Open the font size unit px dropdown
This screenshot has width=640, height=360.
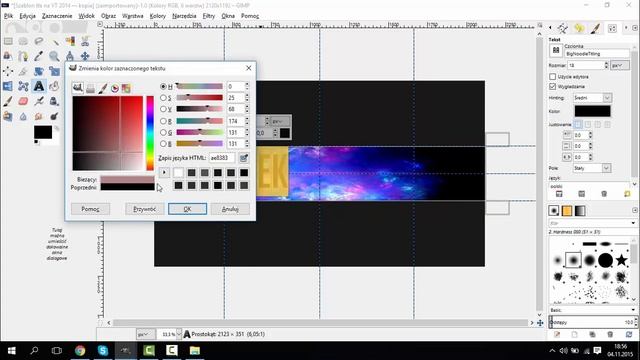pyautogui.click(x=620, y=65)
